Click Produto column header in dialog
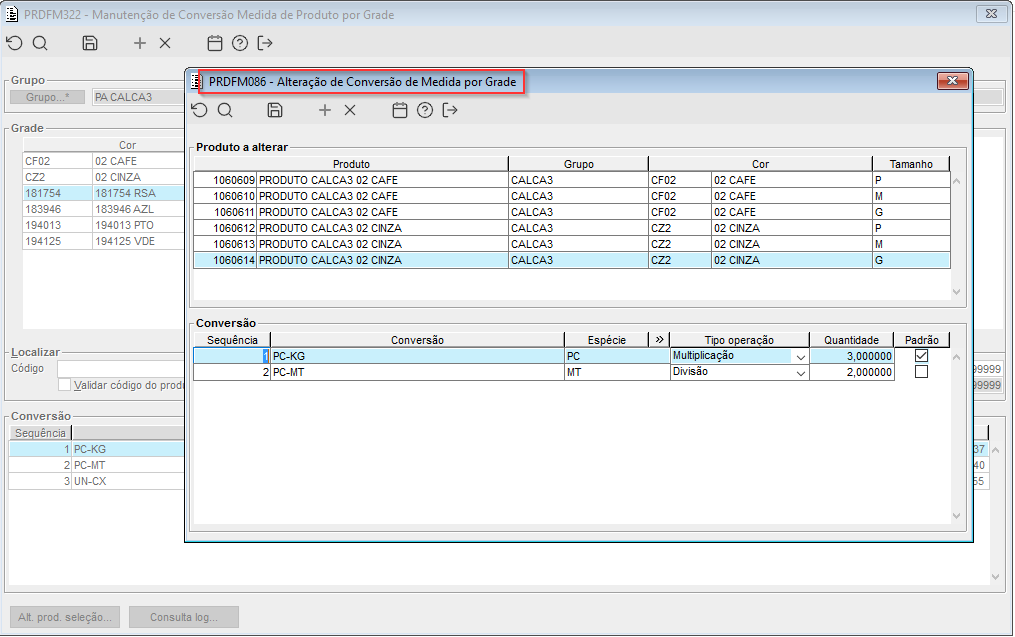The height and width of the screenshot is (637, 1015). click(351, 164)
